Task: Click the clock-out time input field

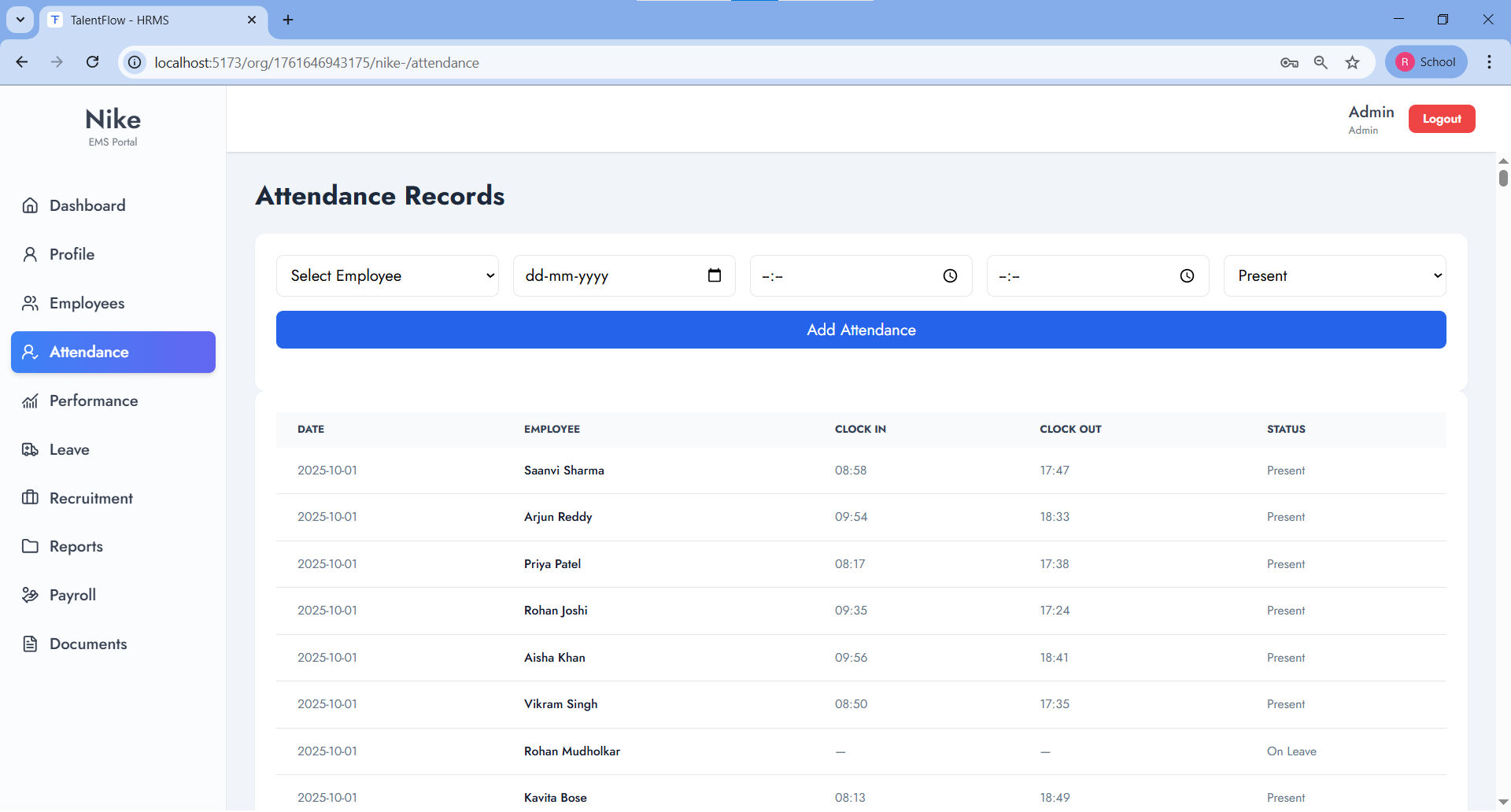Action: click(1098, 275)
